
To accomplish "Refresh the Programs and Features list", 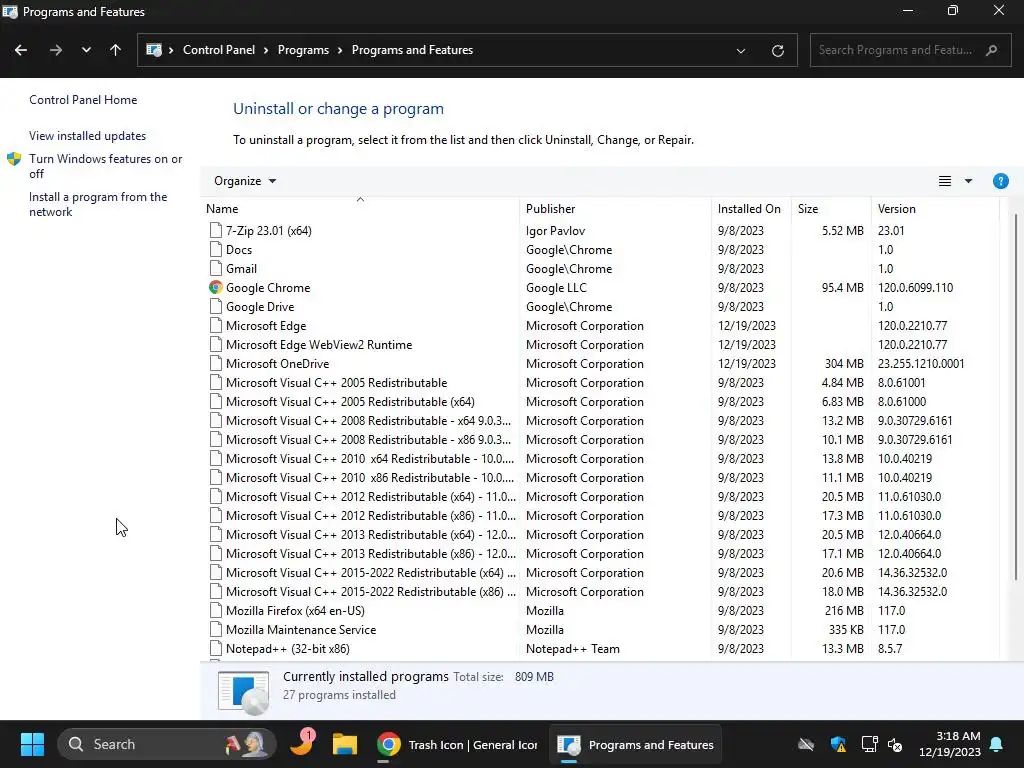I will point(777,50).
